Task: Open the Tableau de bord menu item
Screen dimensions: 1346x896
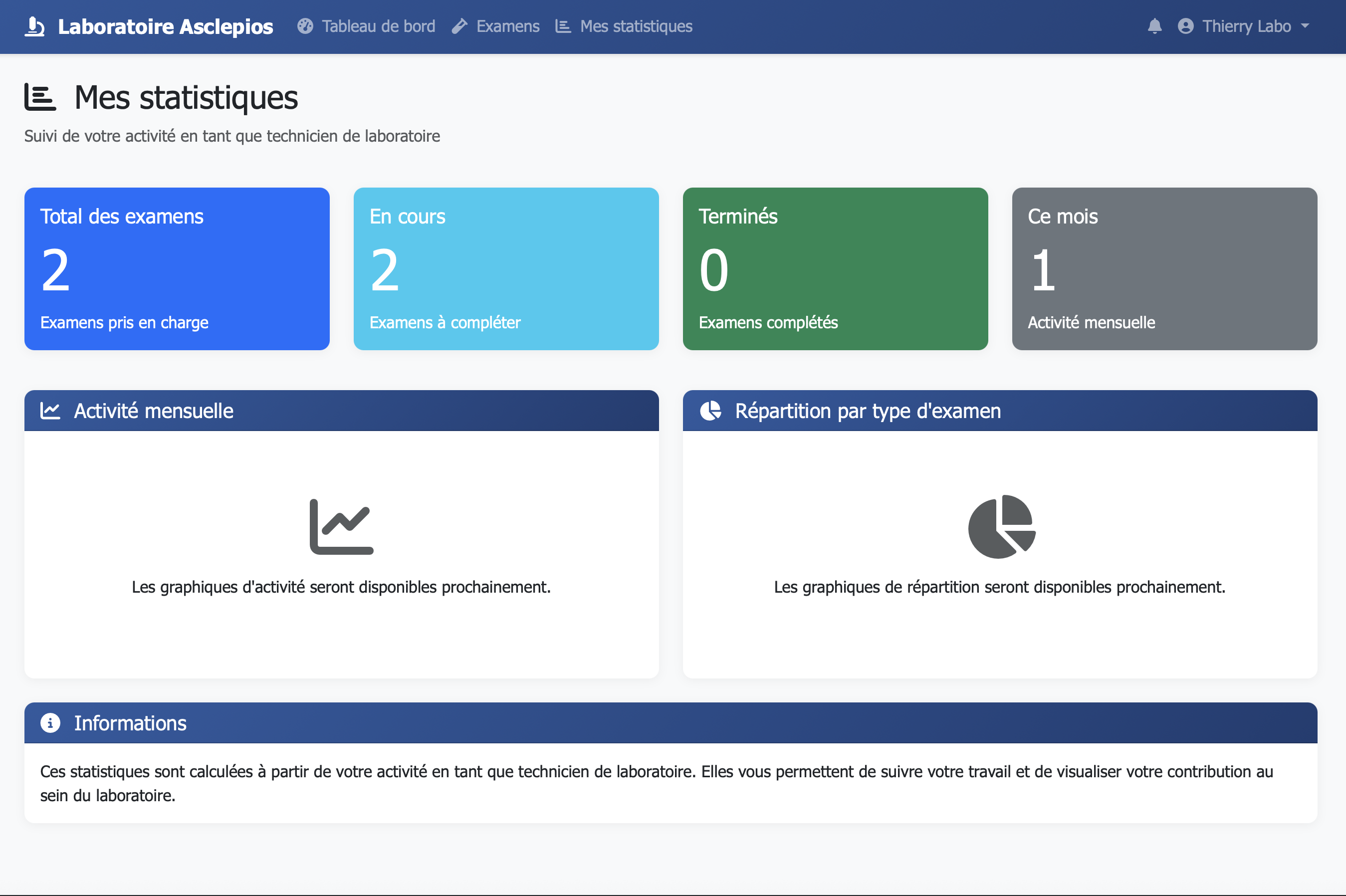Action: click(x=378, y=26)
